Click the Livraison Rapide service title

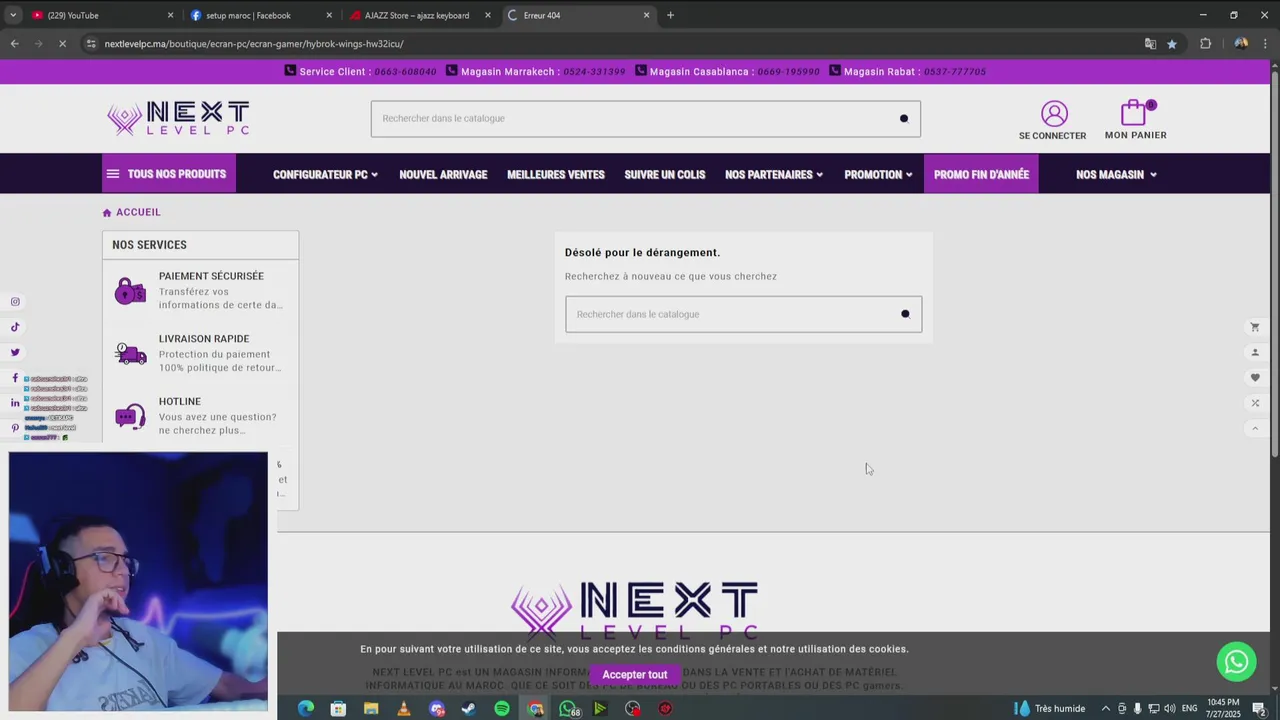(204, 339)
